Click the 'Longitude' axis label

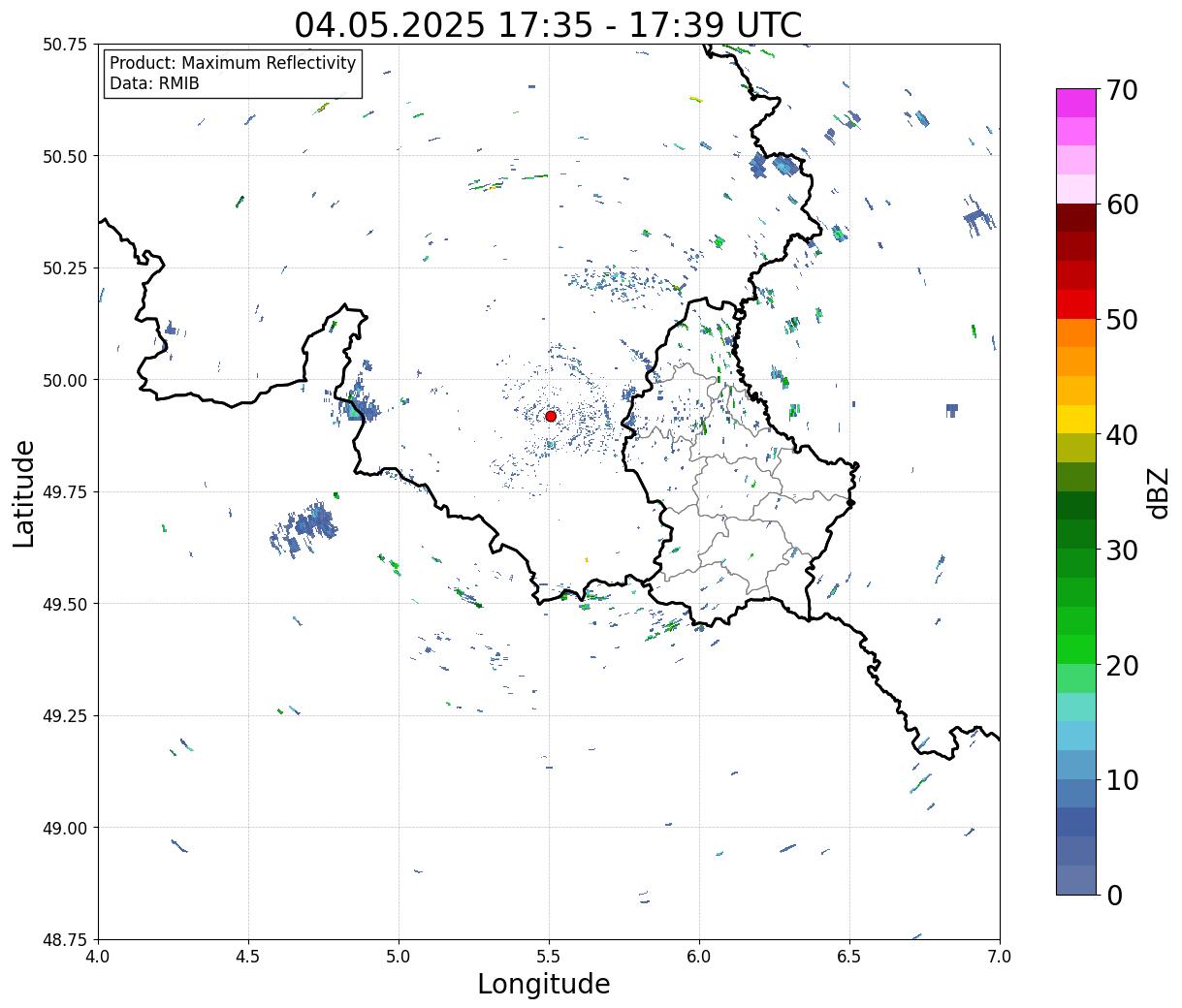point(544,984)
